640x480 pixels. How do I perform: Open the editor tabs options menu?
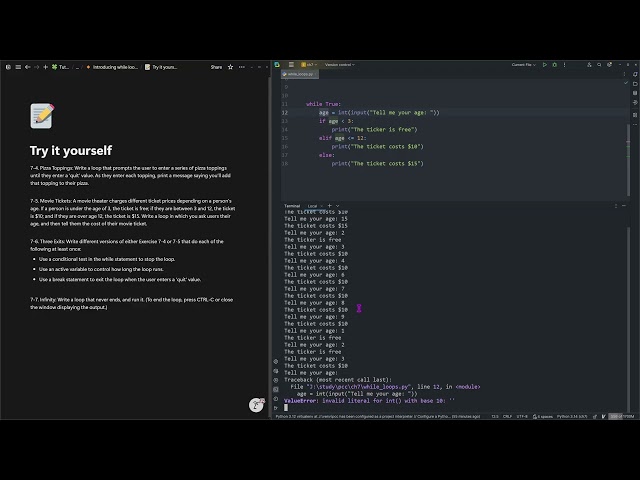(x=624, y=74)
